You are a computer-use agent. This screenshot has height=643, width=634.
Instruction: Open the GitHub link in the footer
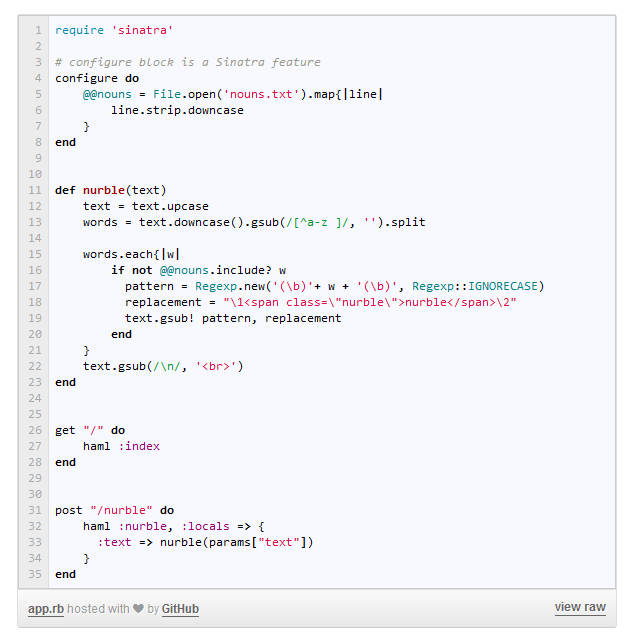tap(180, 609)
